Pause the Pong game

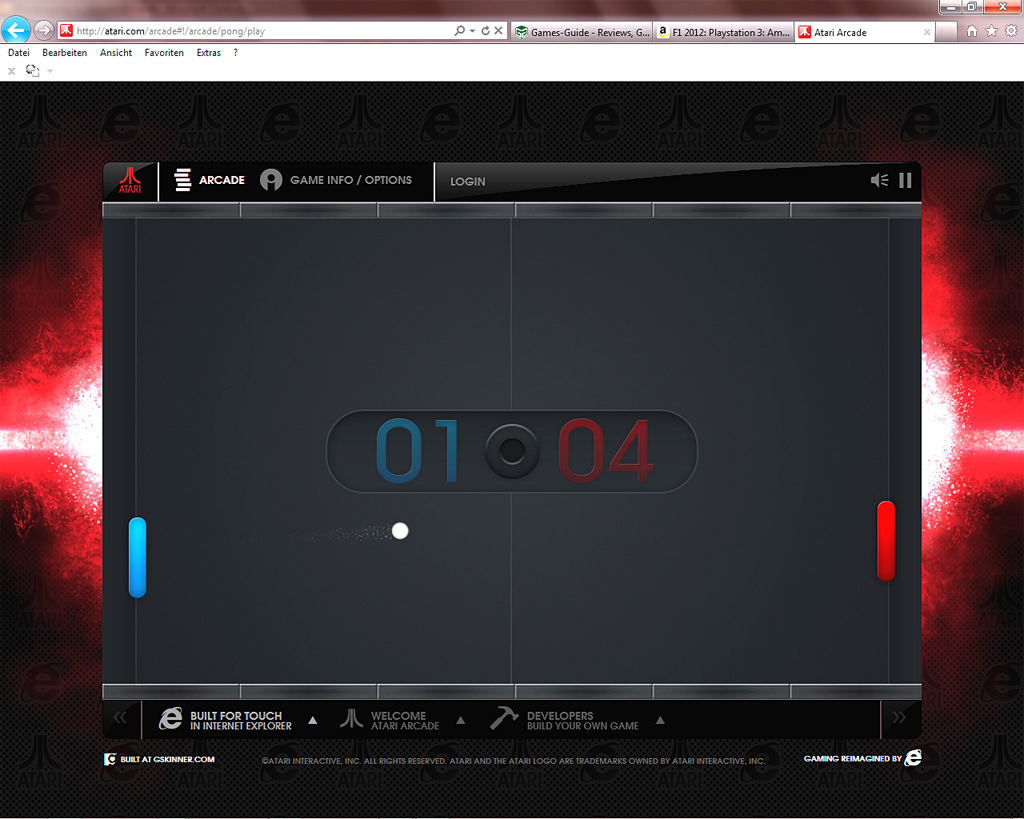[905, 180]
